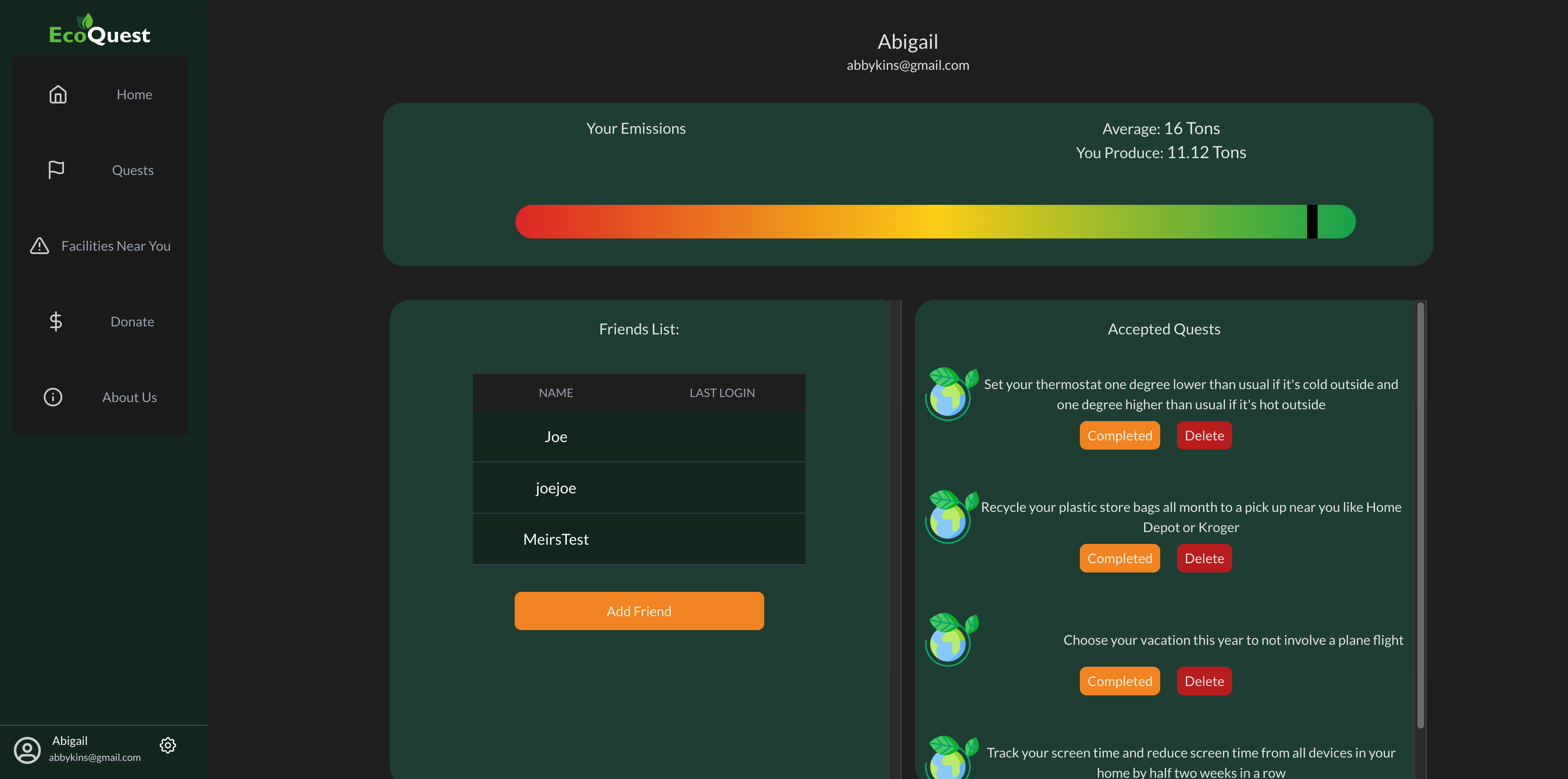Viewport: 1568px width, 779px height.
Task: Mark the thermostat quest as Completed
Action: [1119, 435]
